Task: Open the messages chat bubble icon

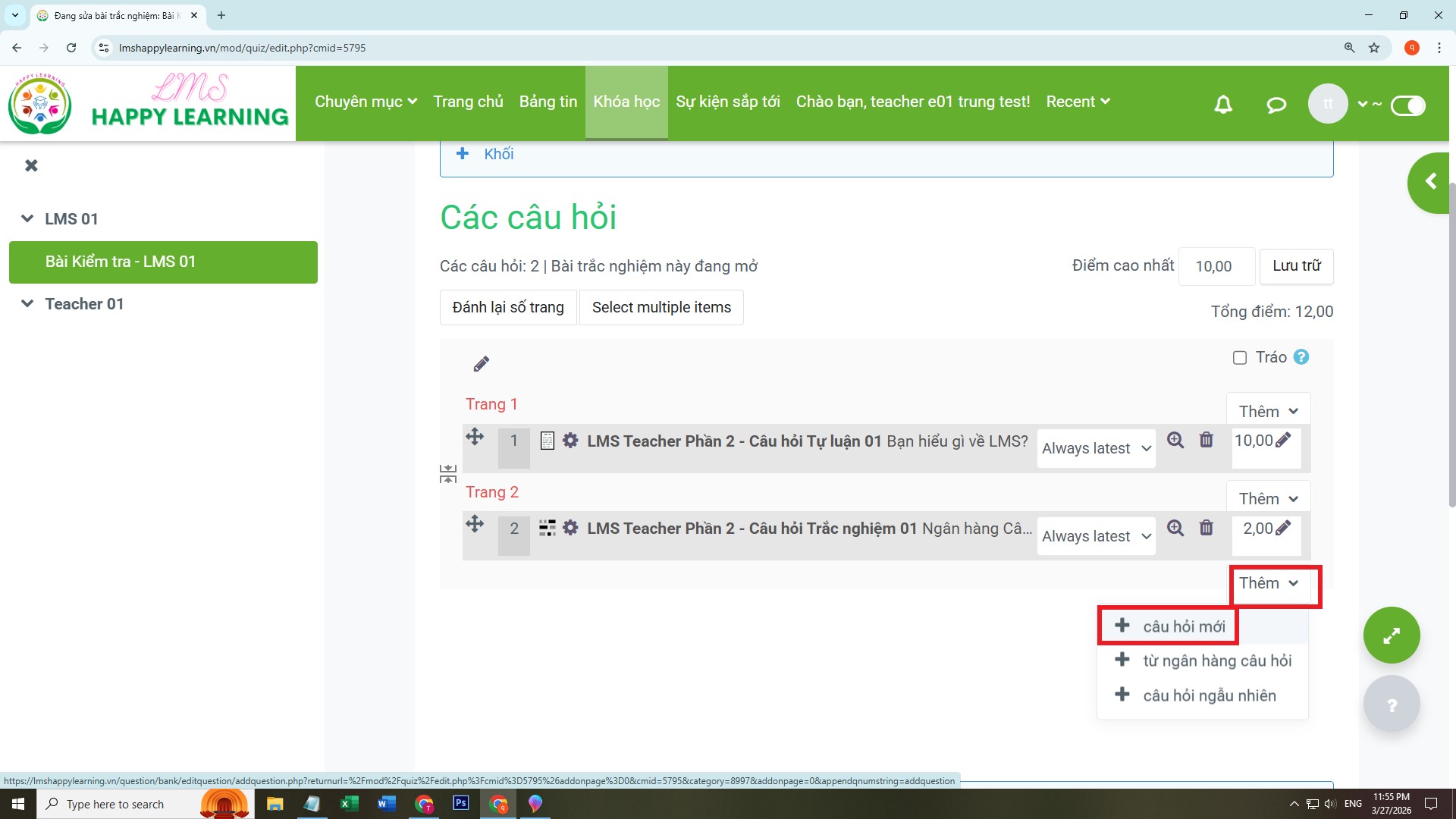Action: [x=1276, y=105]
